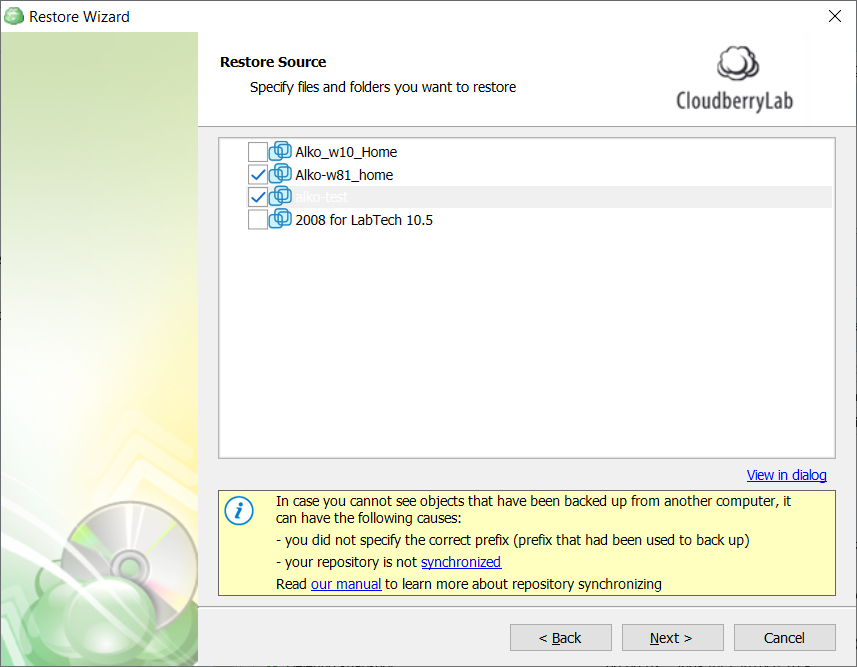Enable the 2008 for LabTech 10.5 checkbox
Screen dimensions: 857x667
(x=257, y=219)
